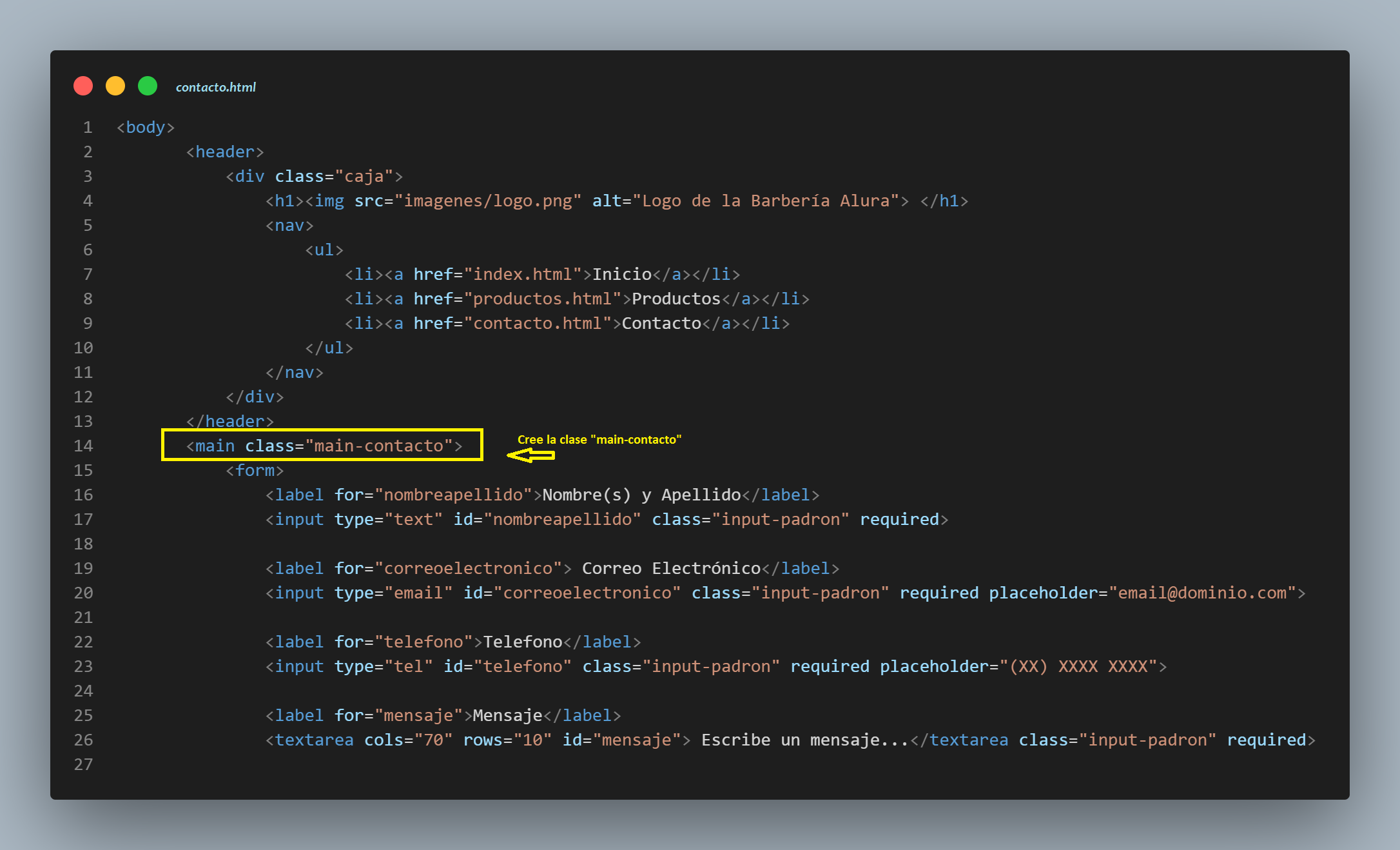The width and height of the screenshot is (1400, 850).
Task: Click the Inicio link text
Action: (x=622, y=274)
